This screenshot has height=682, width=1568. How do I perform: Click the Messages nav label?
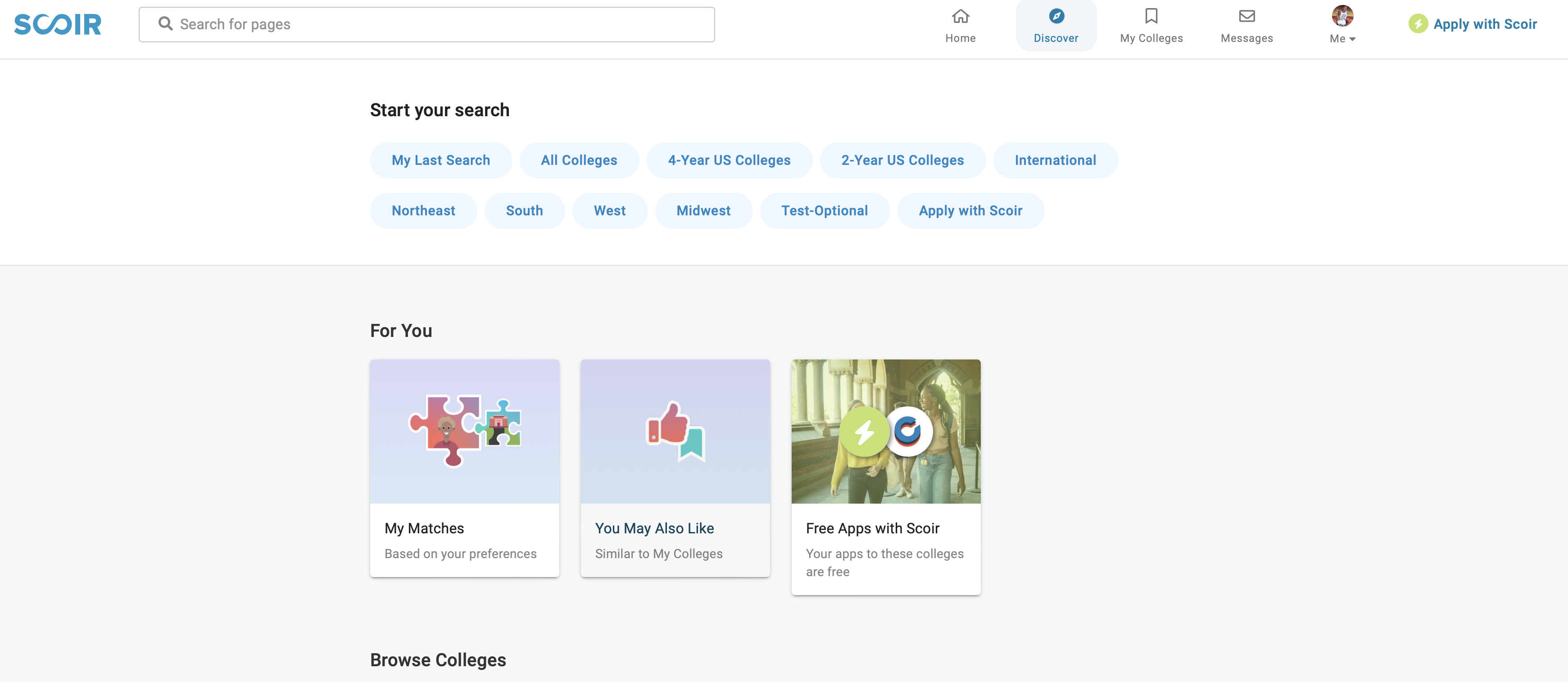pos(1246,38)
